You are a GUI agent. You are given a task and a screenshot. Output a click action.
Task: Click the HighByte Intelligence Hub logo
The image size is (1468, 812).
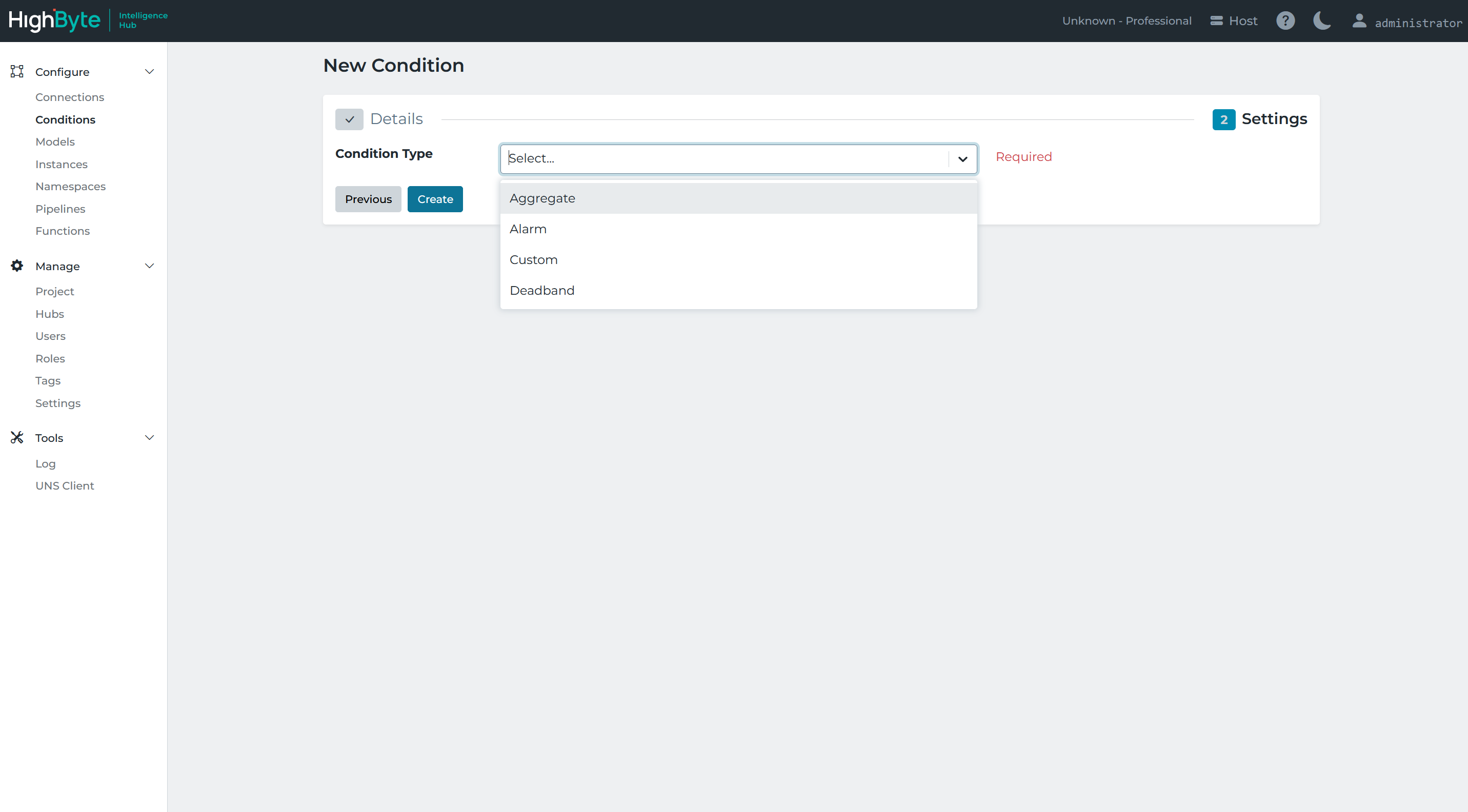tap(88, 21)
